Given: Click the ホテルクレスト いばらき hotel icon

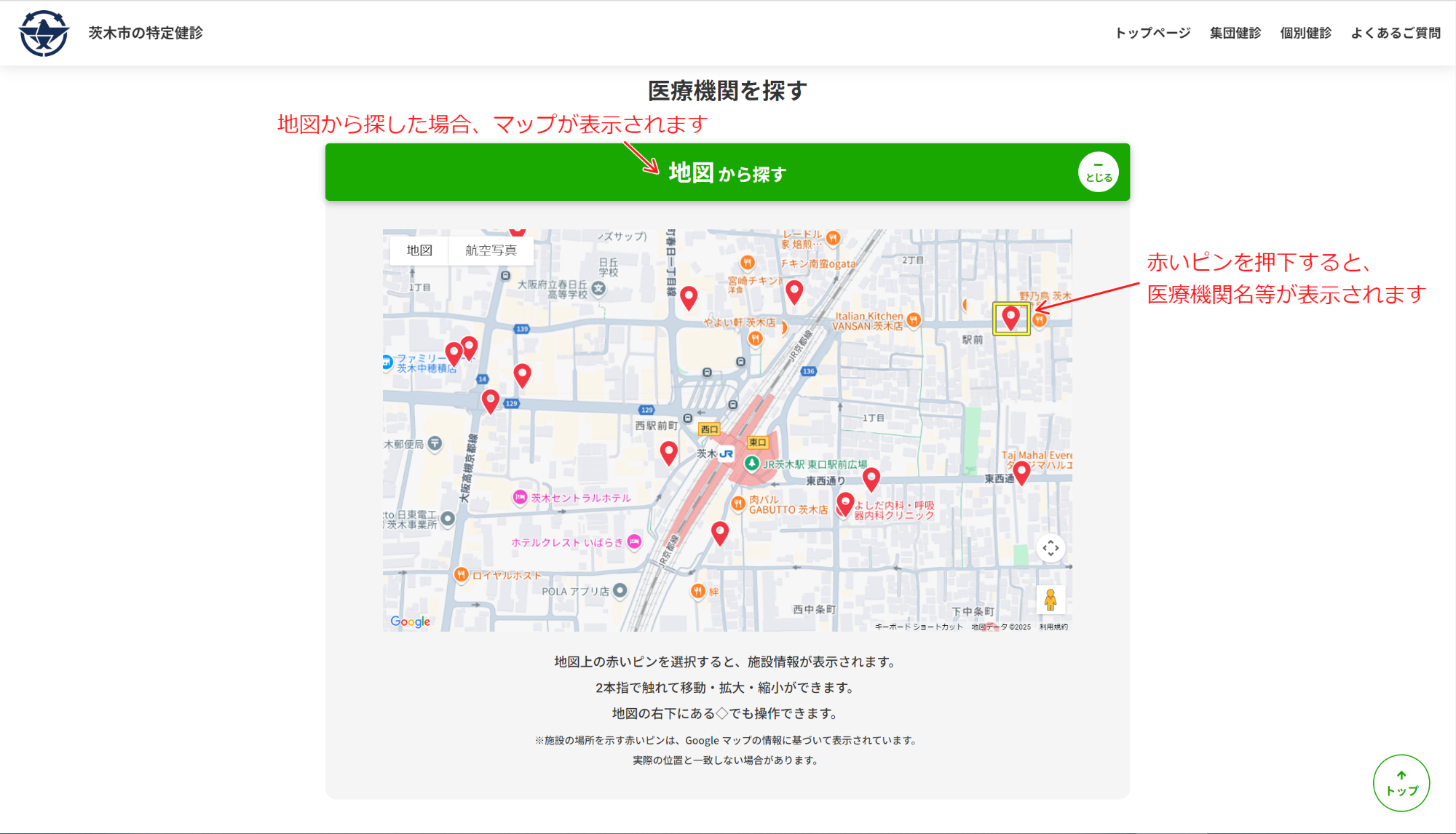Looking at the screenshot, I should point(634,541).
